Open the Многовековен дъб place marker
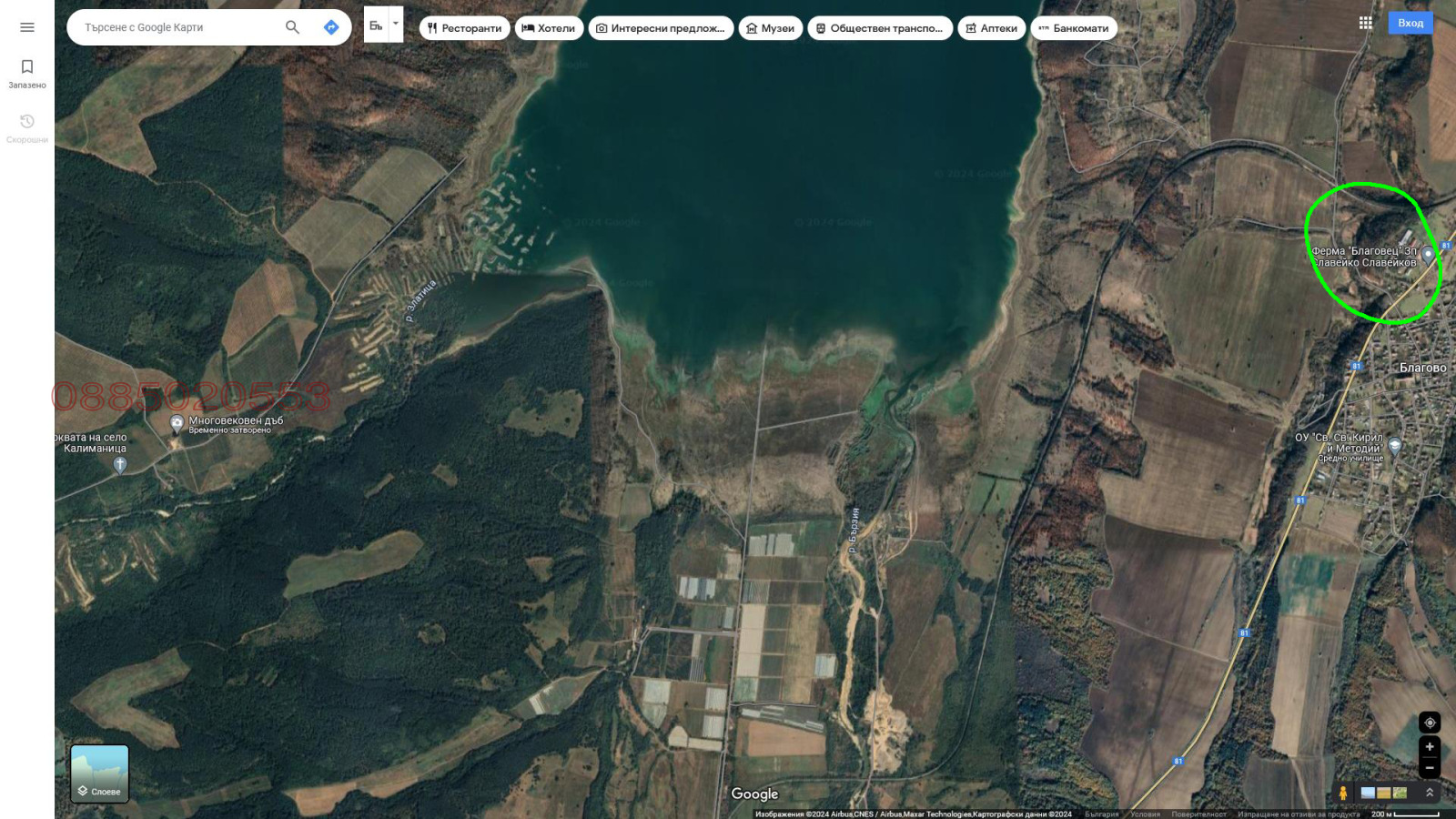Viewport: 1456px width, 819px height. tap(177, 423)
